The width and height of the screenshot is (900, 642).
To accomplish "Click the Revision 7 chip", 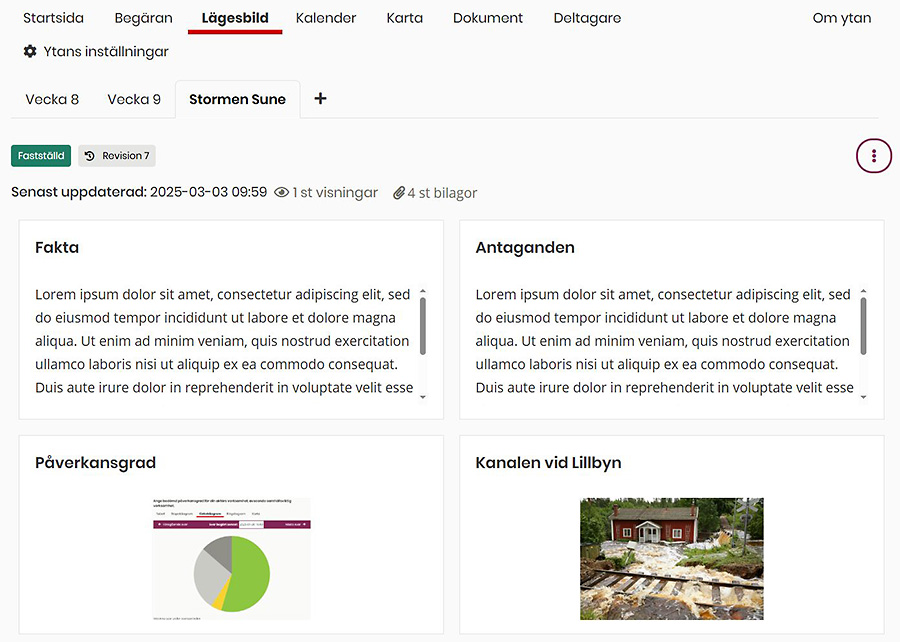I will point(117,155).
